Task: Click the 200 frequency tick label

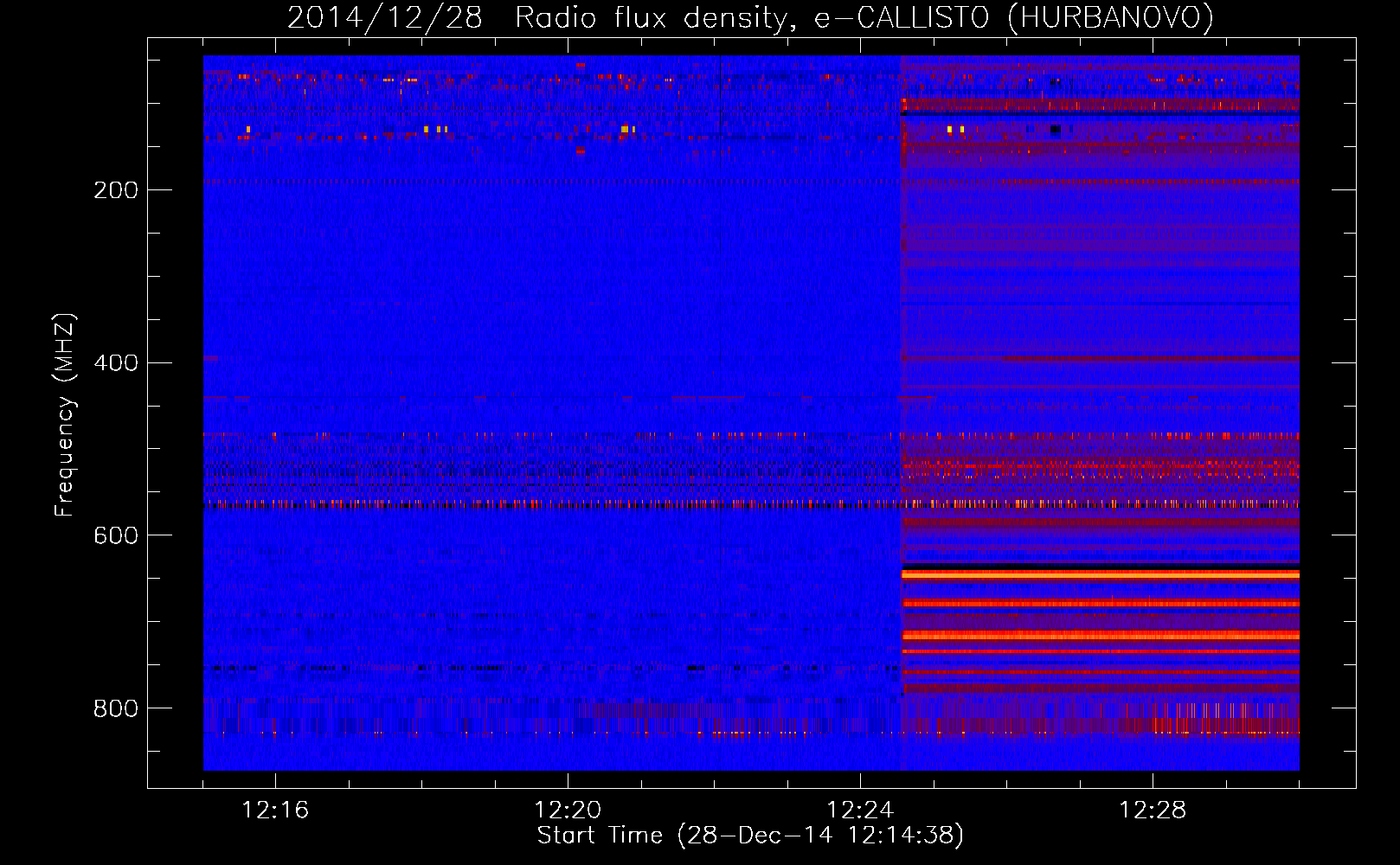Action: pos(116,189)
